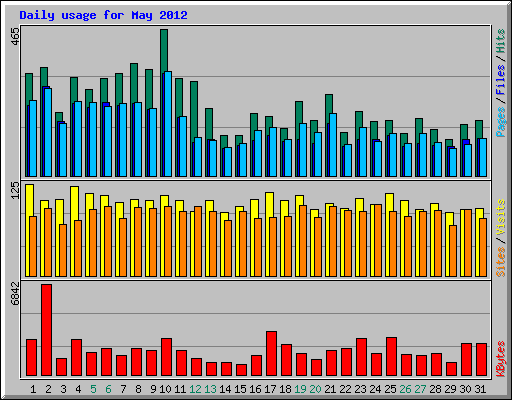
Task: Click the 125 value on the middle axis
Action: click(15, 191)
